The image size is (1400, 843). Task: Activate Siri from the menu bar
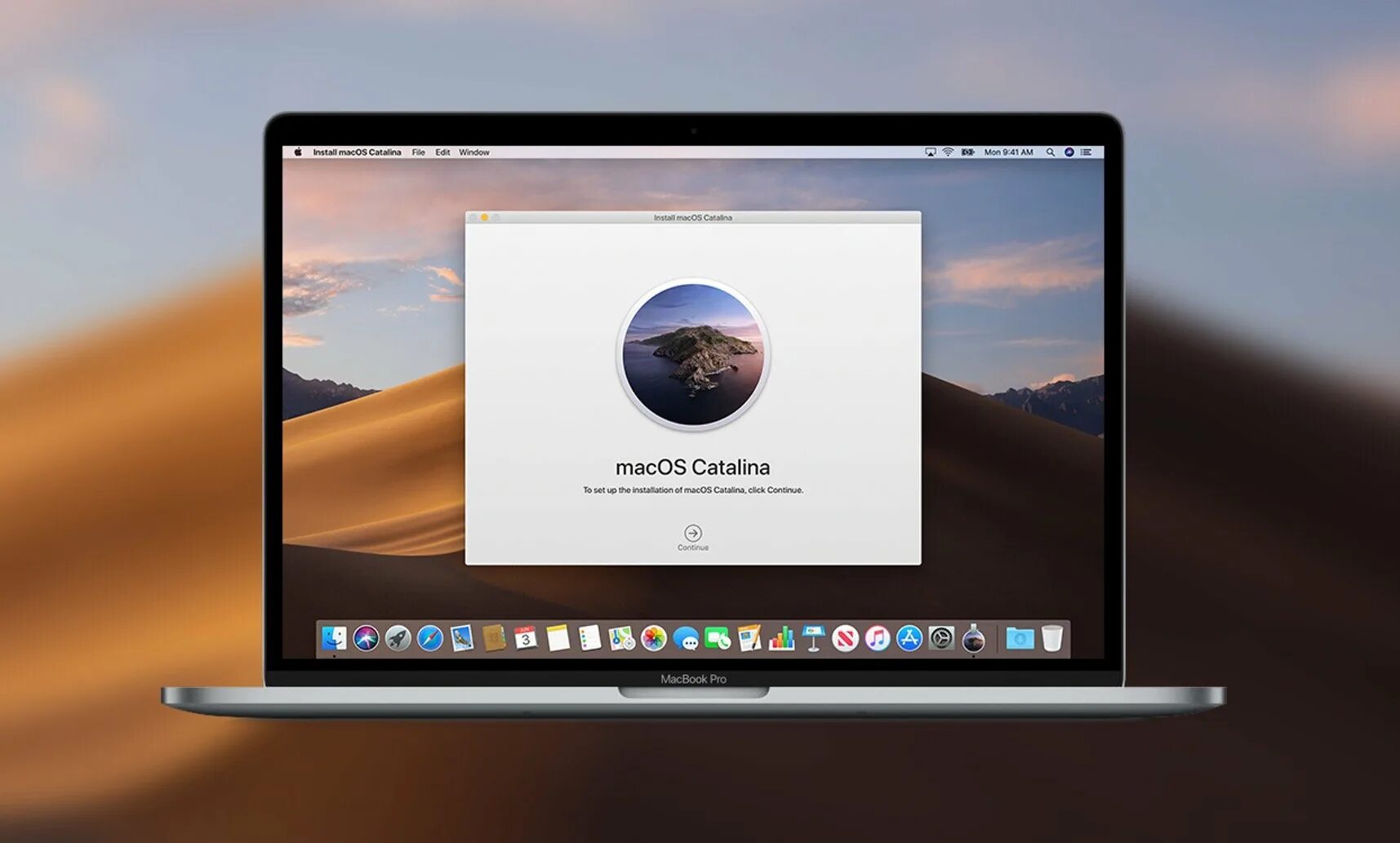pyautogui.click(x=1069, y=153)
